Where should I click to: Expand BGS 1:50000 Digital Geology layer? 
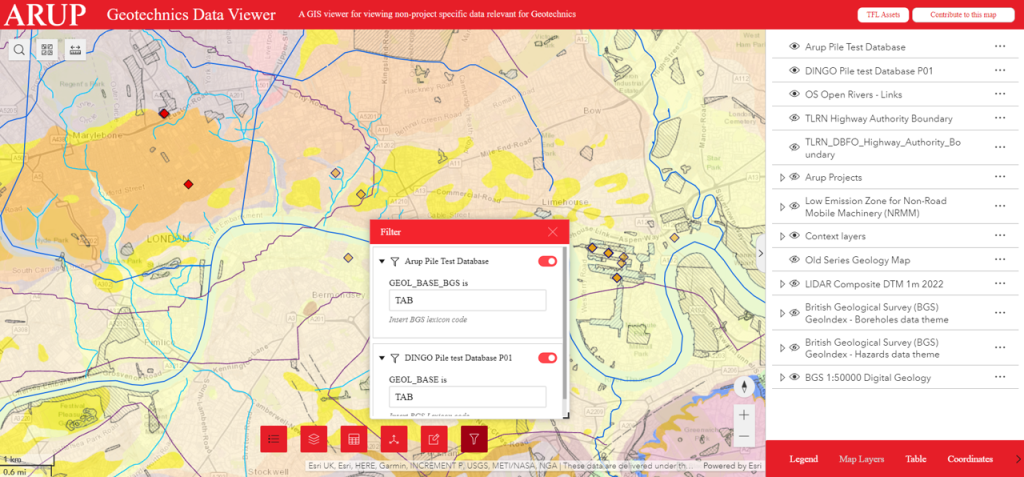point(782,378)
